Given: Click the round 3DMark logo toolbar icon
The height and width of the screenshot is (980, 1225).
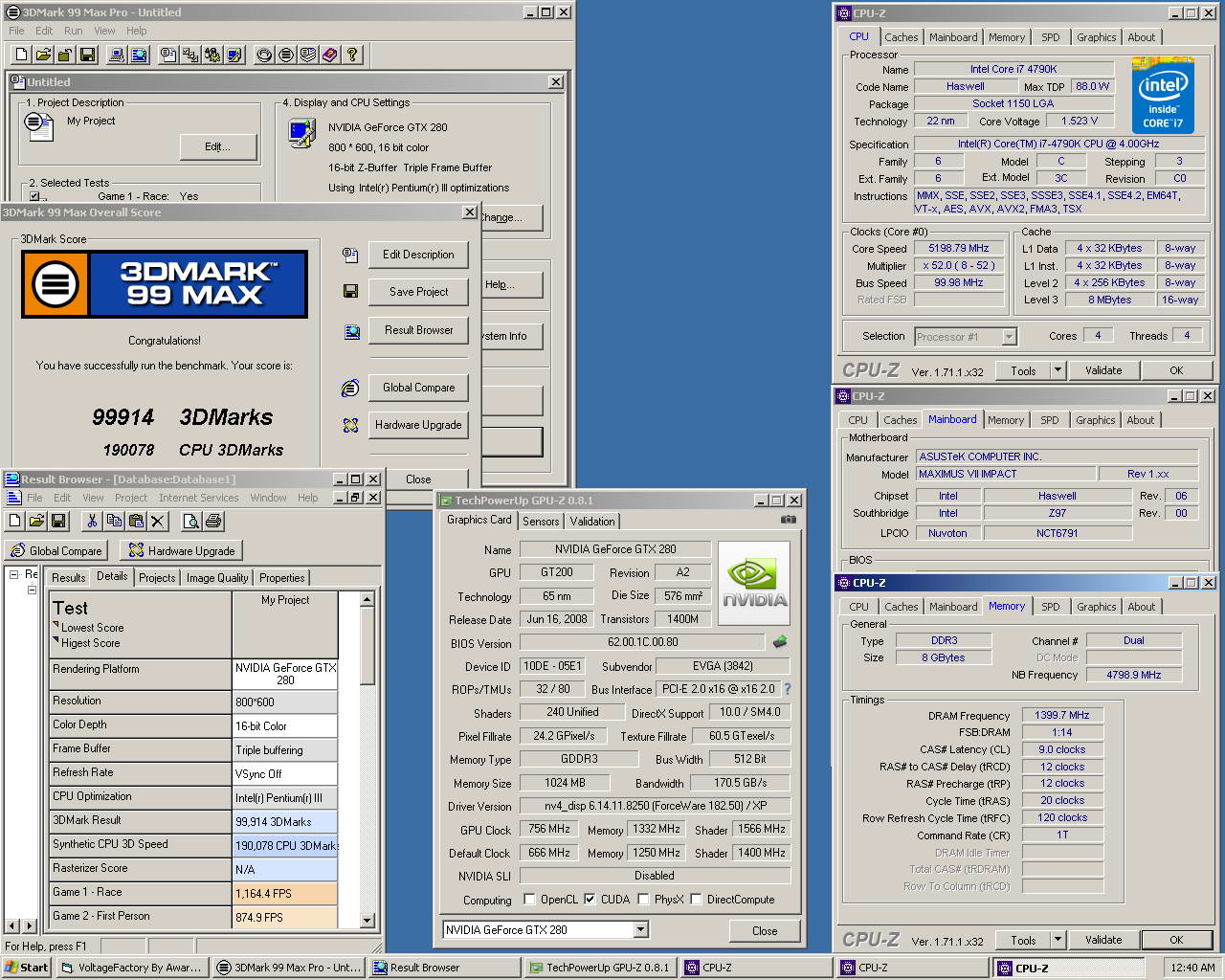Looking at the screenshot, I should pyautogui.click(x=286, y=55).
